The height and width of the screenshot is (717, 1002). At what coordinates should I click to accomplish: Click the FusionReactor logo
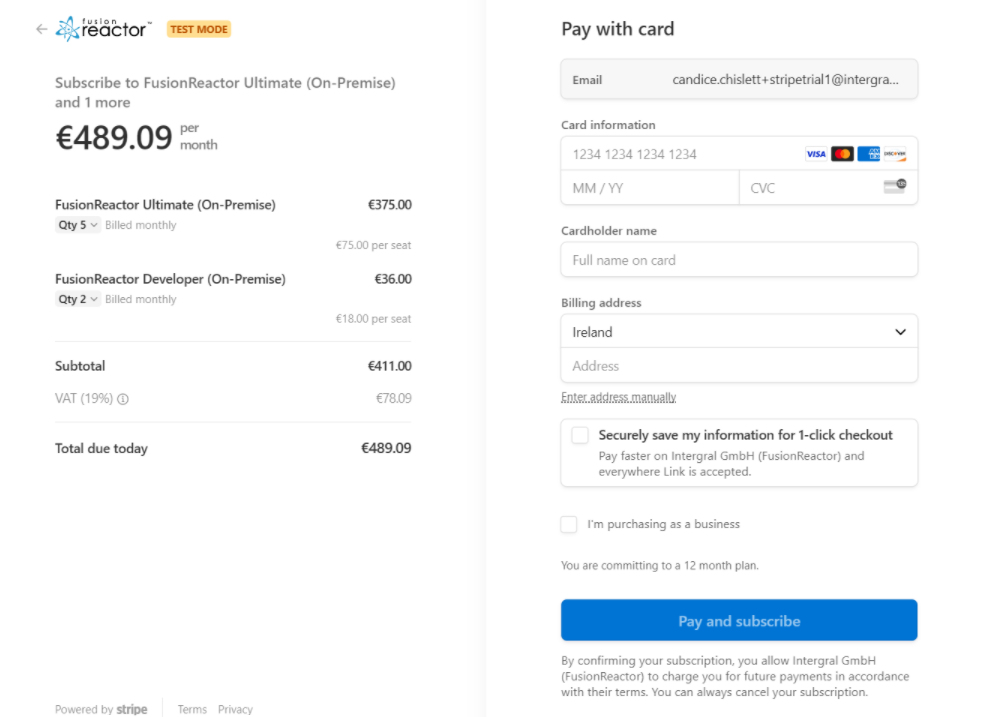[x=104, y=29]
